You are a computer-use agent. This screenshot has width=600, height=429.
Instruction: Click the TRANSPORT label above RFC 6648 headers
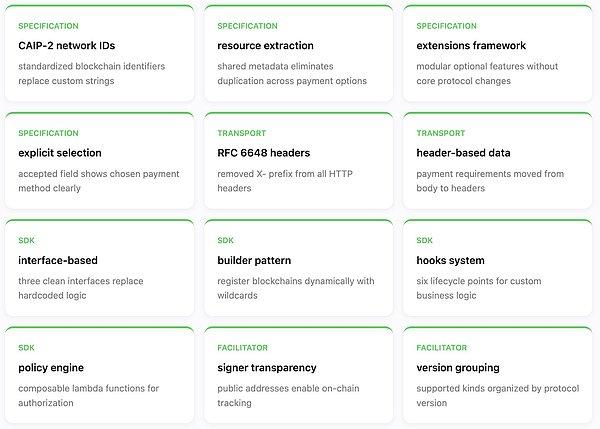point(242,132)
